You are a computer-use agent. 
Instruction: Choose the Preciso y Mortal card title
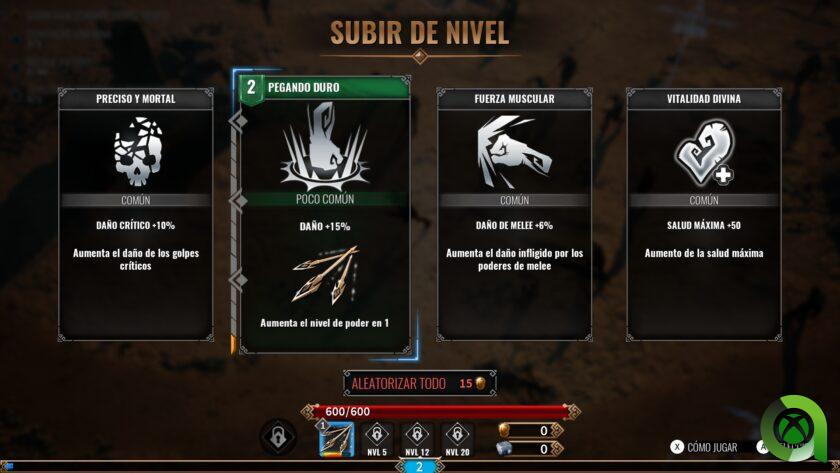(136, 99)
